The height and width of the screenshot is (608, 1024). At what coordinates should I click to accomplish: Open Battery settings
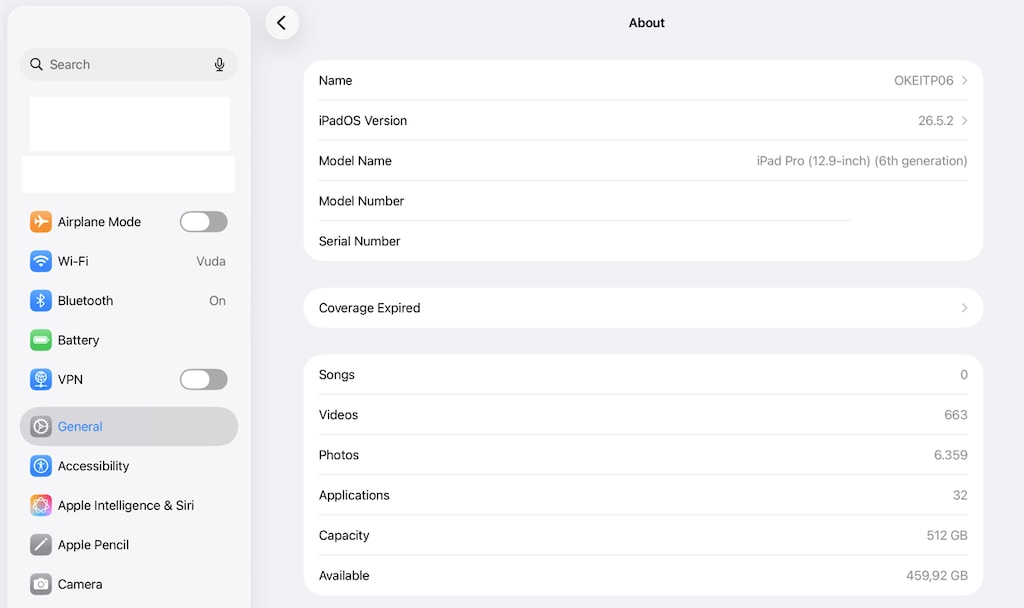click(x=129, y=340)
